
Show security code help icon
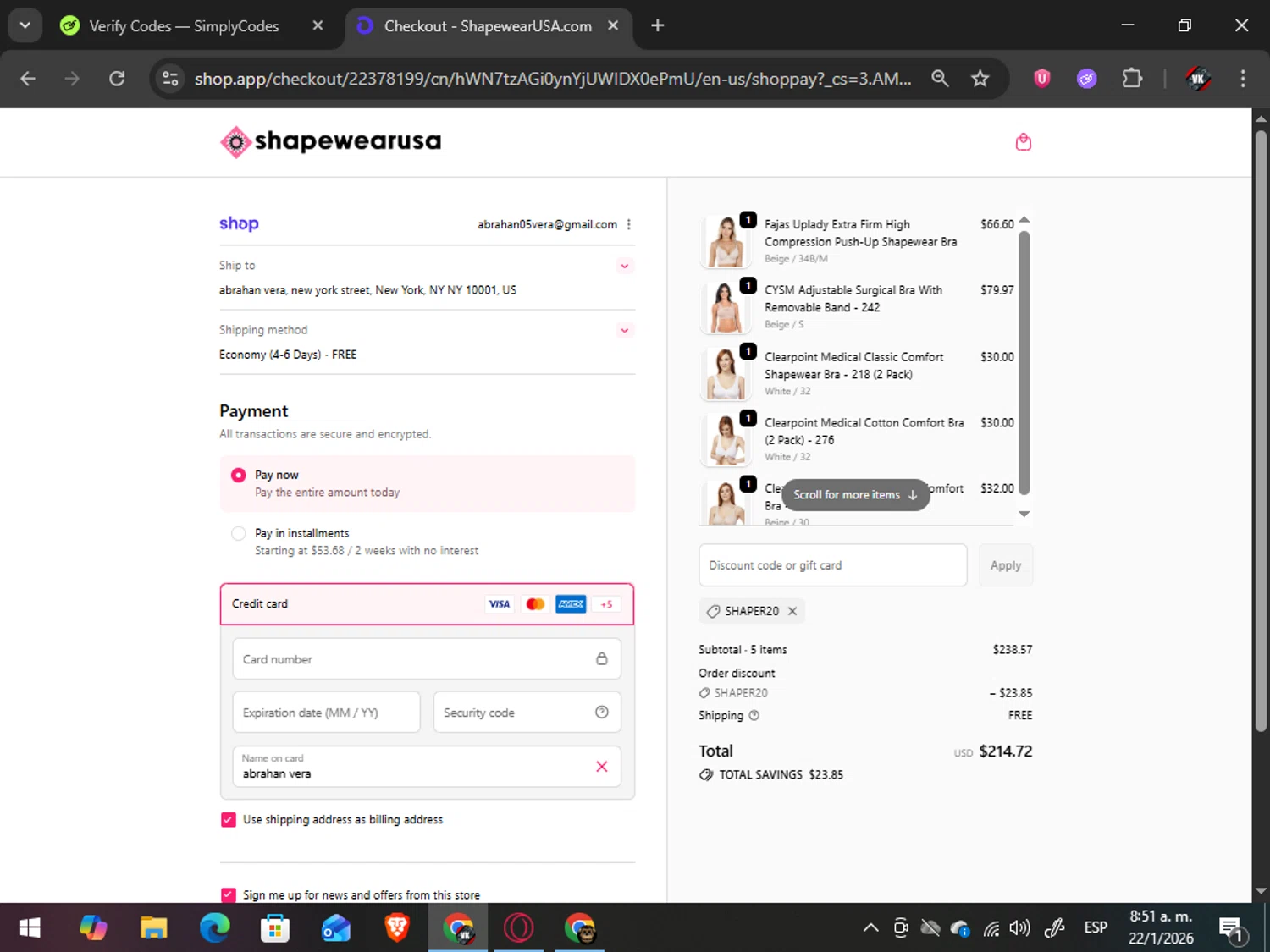pyautogui.click(x=601, y=712)
